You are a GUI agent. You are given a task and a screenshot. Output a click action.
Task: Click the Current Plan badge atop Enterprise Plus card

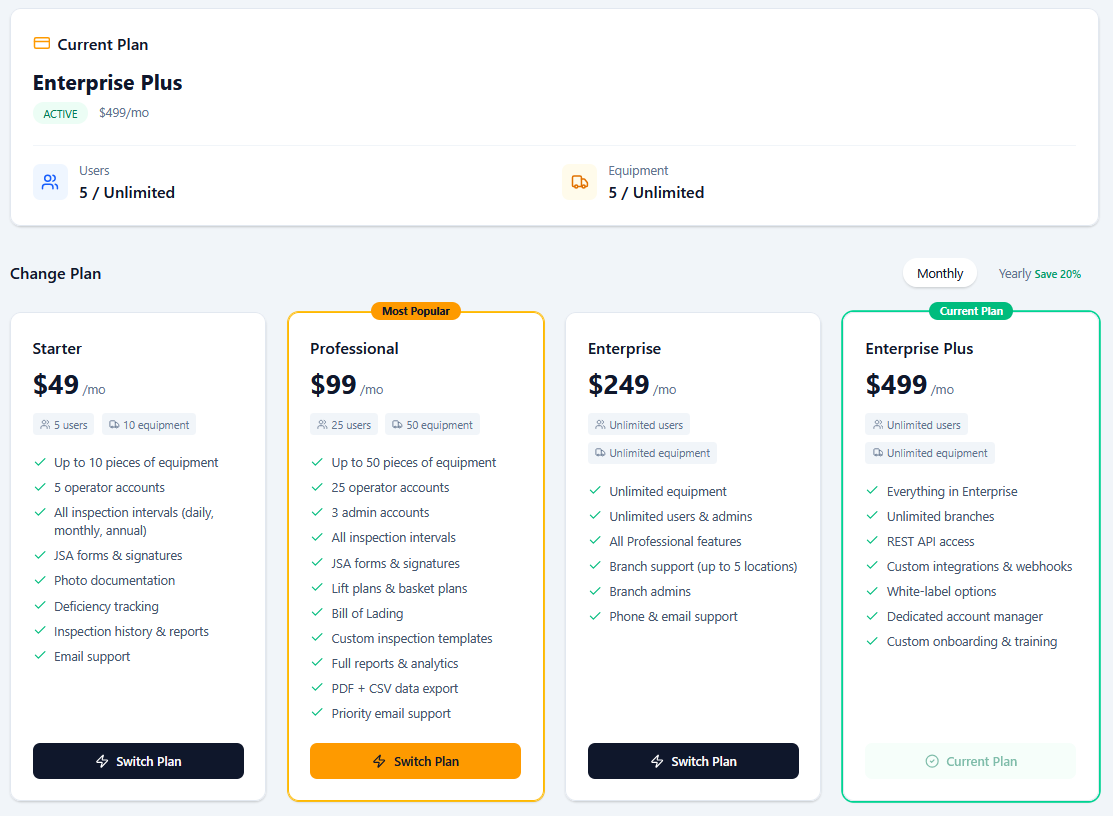pos(970,311)
